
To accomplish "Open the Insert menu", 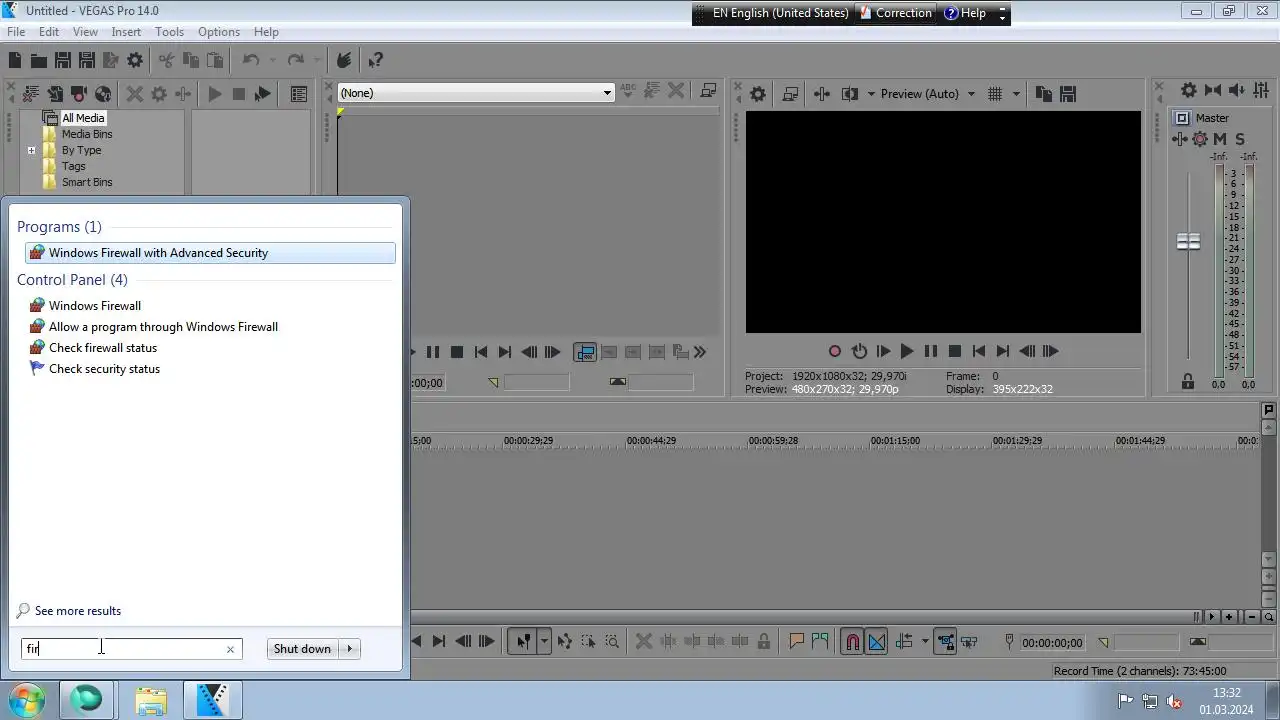I will 126,32.
